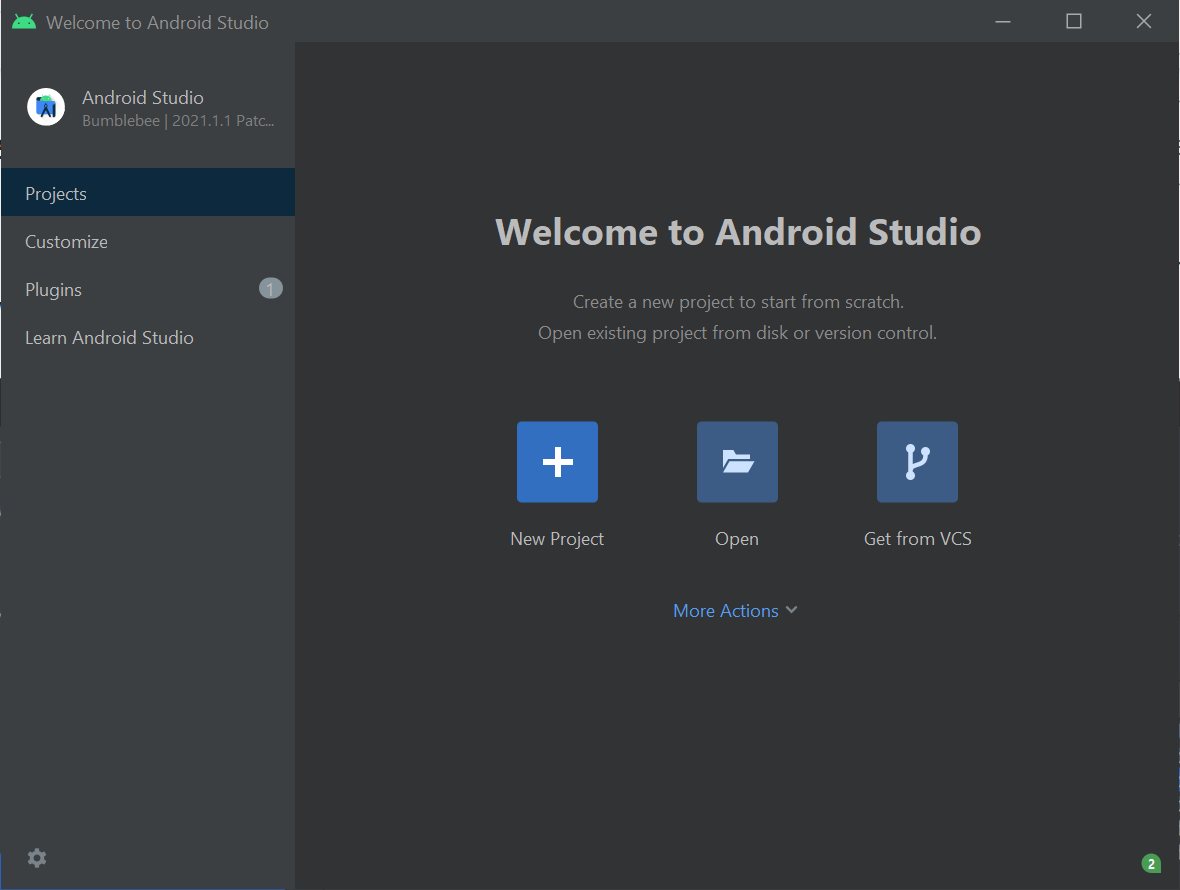The image size is (1180, 890).
Task: Click the Android Studio logo avatar
Action: 46,107
